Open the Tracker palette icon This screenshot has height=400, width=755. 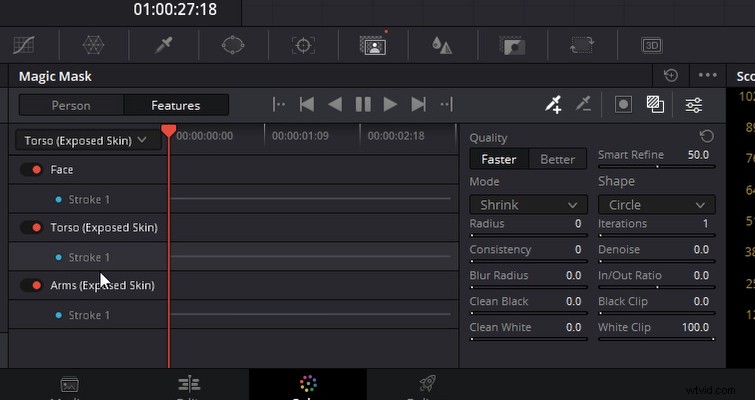[303, 45]
